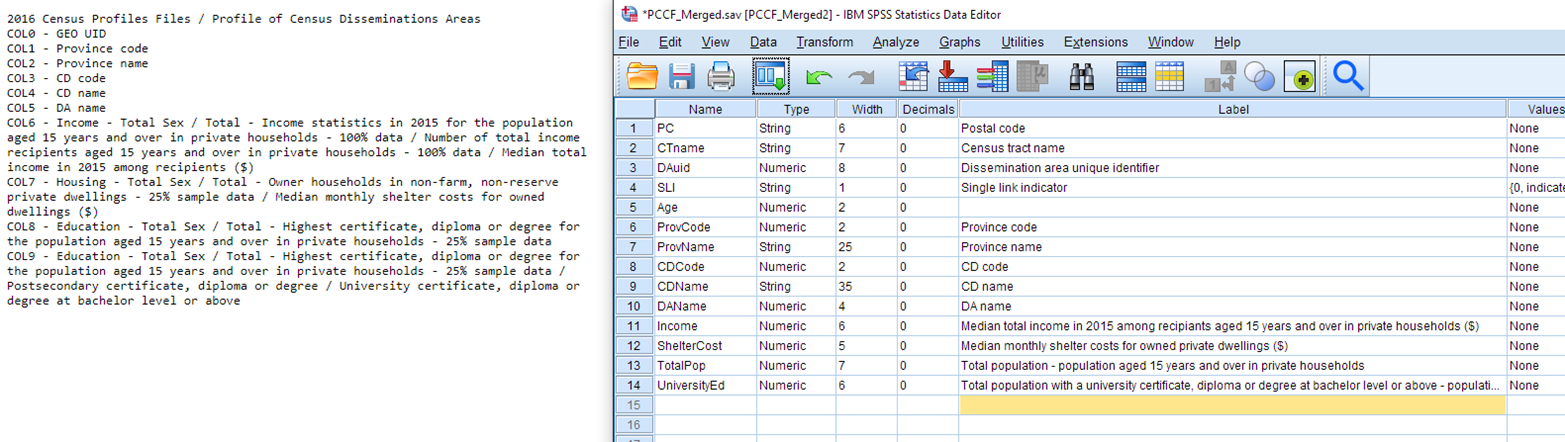Click the '{0, indicate' Values cell for SLI
1565x442 pixels.
point(1535,187)
